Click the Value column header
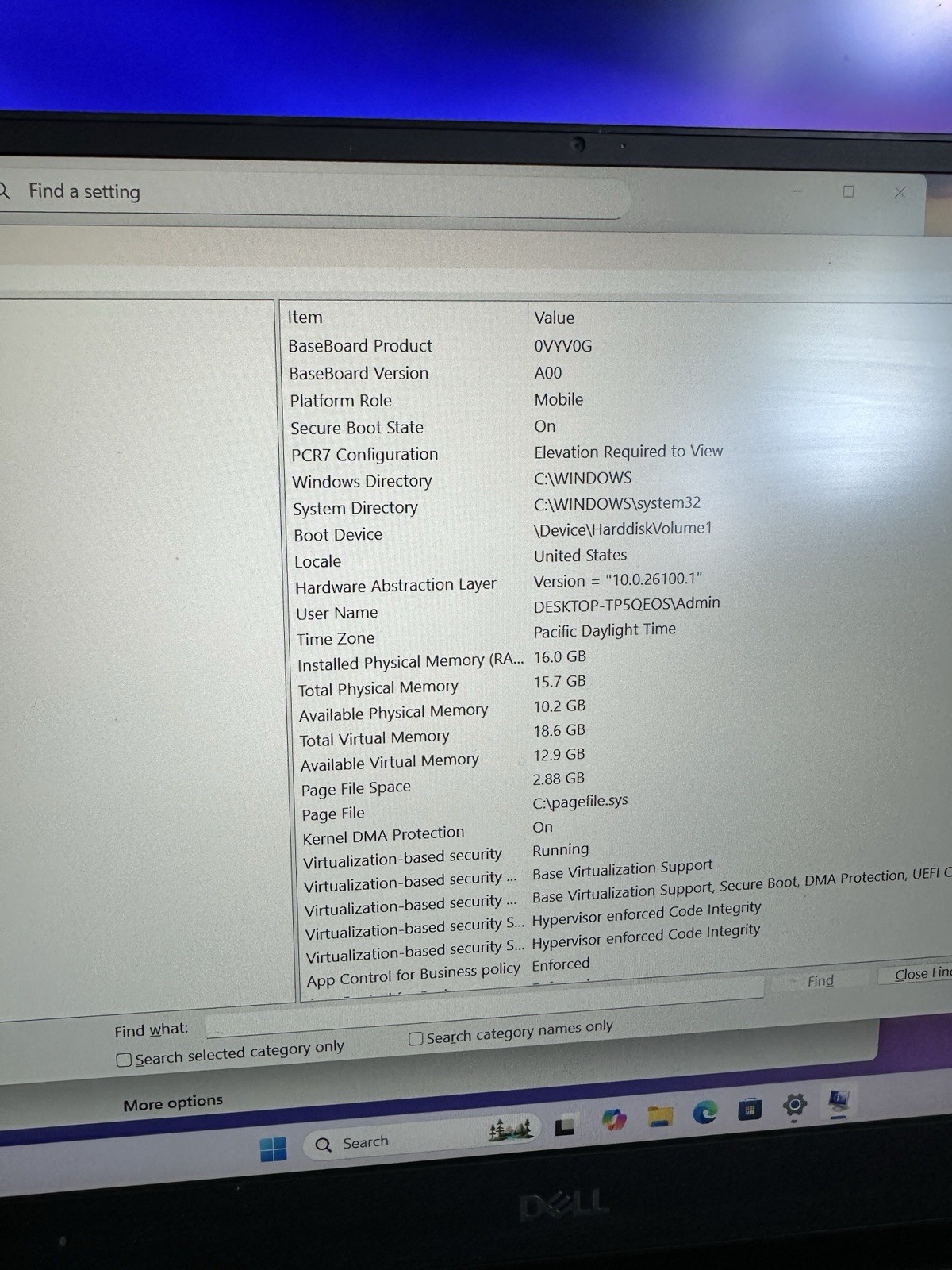This screenshot has height=1270, width=952. [554, 317]
